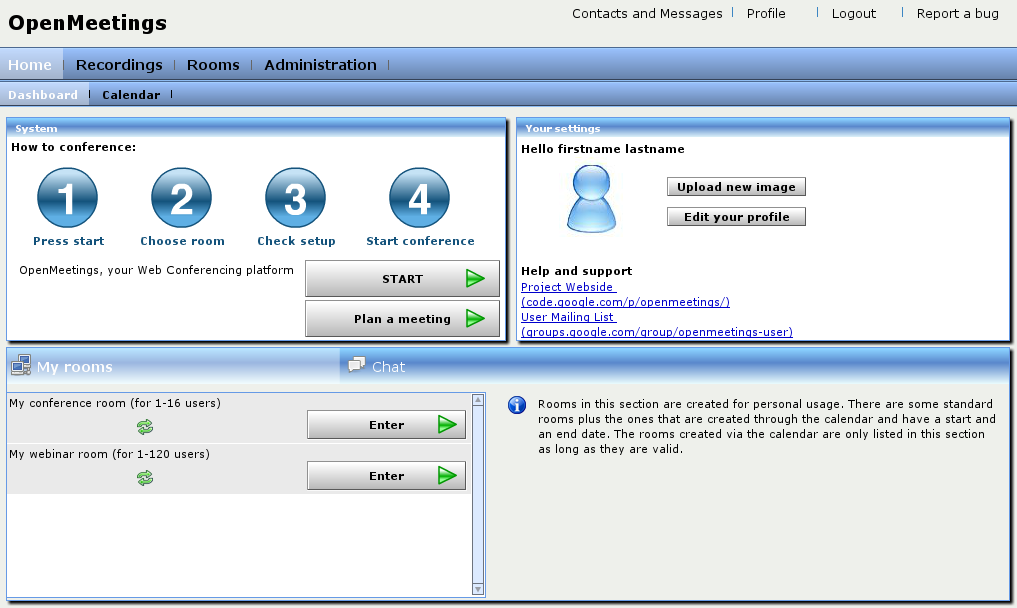Image resolution: width=1017 pixels, height=608 pixels.
Task: Click the Chat speech bubble icon
Action: coord(356,365)
